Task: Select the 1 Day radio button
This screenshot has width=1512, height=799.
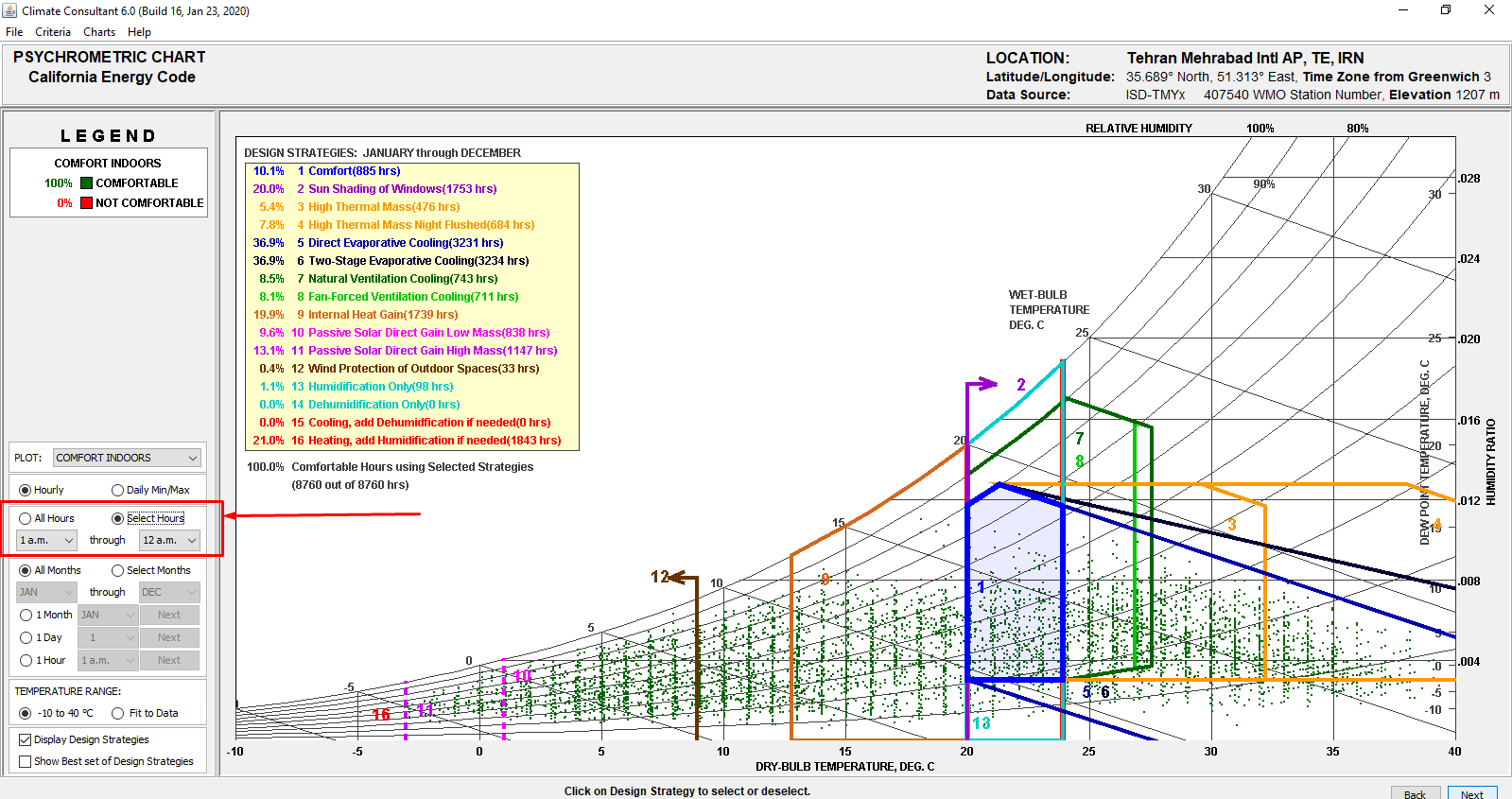Action: coord(26,637)
